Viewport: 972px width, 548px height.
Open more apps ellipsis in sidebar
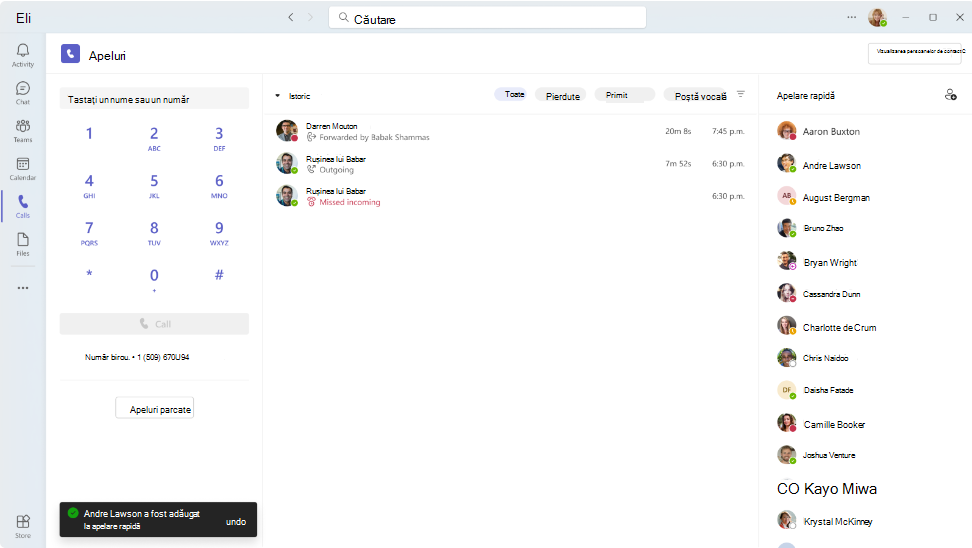coord(23,288)
